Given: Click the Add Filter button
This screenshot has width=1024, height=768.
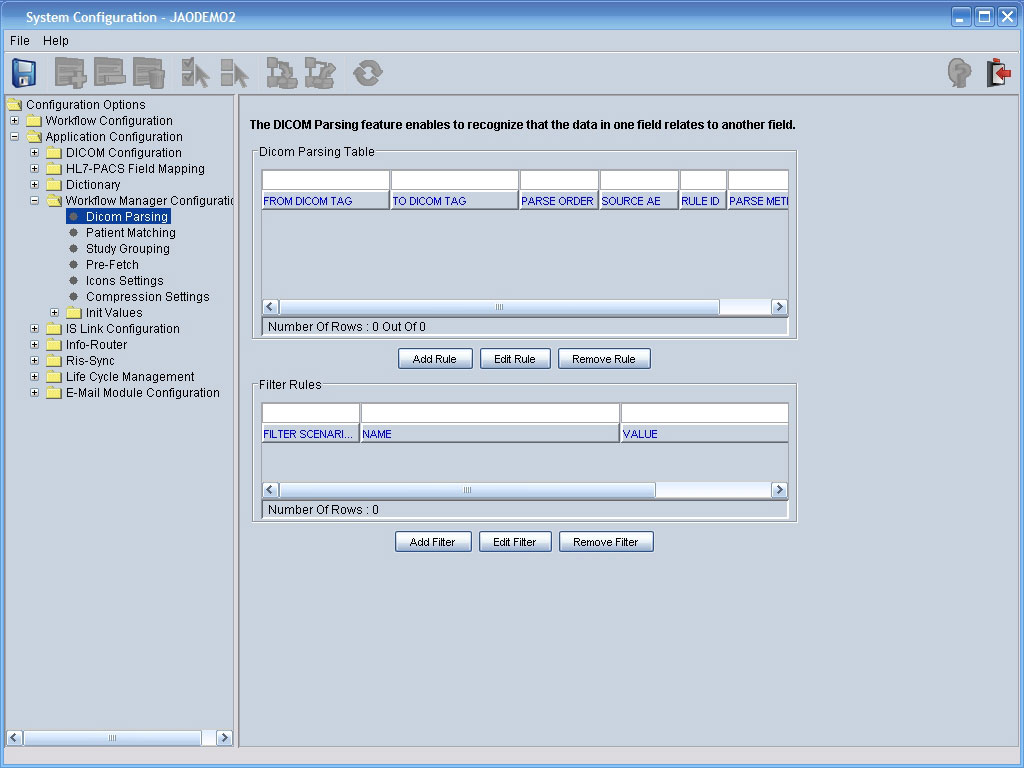Looking at the screenshot, I should pos(432,541).
